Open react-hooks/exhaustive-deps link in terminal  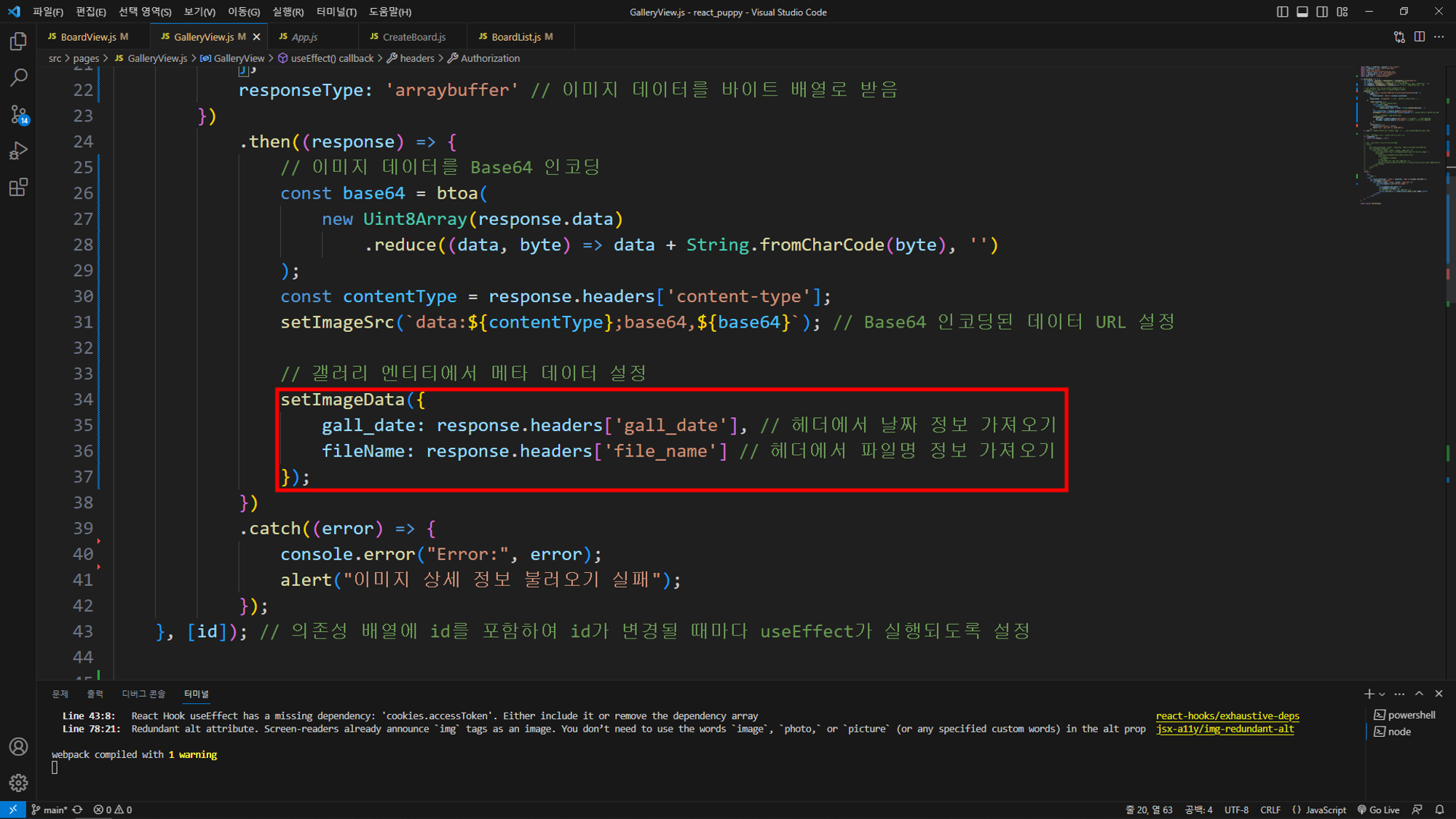[x=1227, y=716]
